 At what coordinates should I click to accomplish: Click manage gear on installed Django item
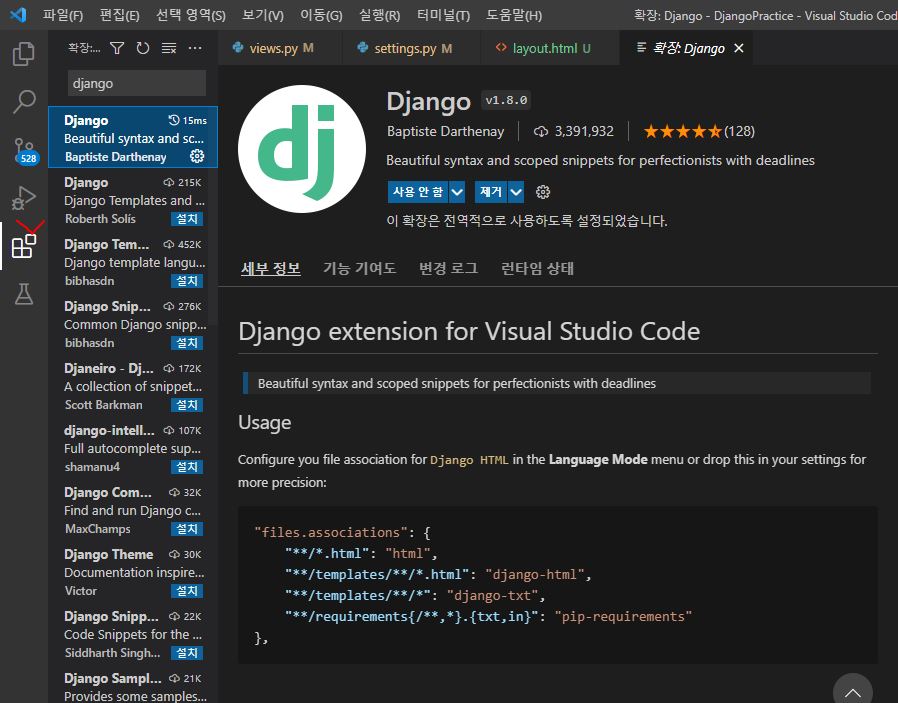pyautogui.click(x=196, y=156)
